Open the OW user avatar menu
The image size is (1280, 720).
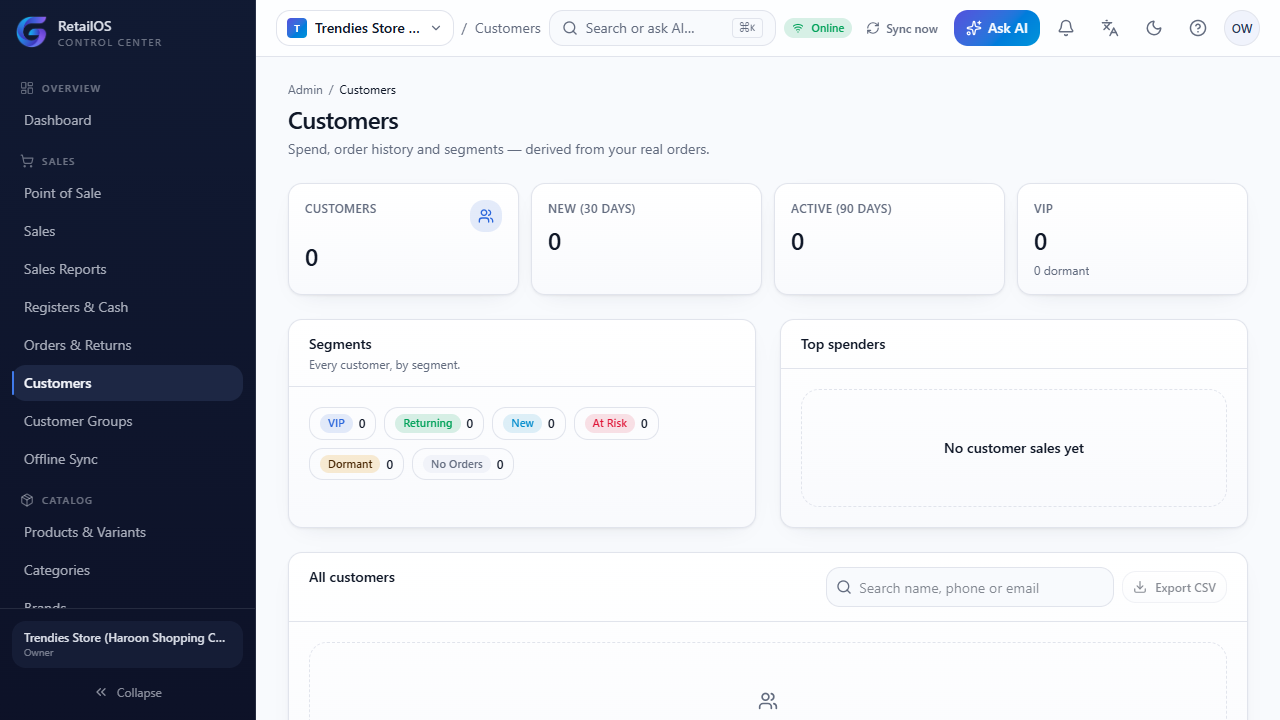pyautogui.click(x=1242, y=28)
